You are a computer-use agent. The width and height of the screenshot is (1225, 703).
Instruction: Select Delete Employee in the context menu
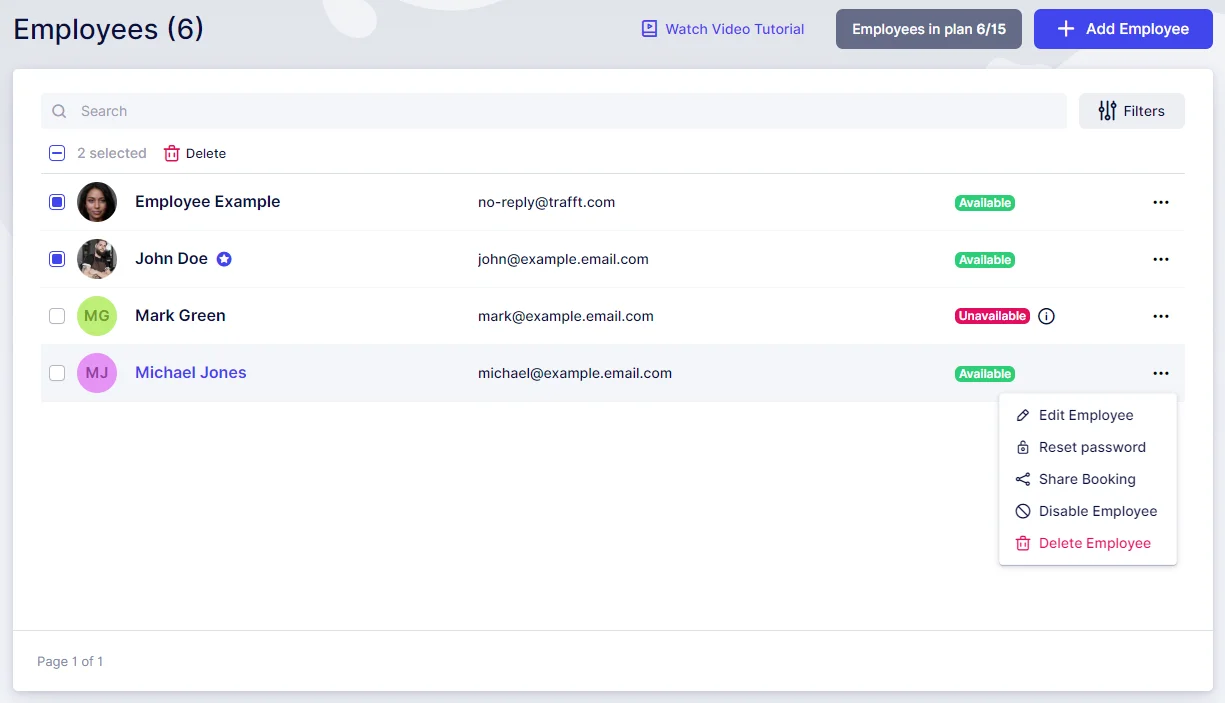click(x=1094, y=543)
